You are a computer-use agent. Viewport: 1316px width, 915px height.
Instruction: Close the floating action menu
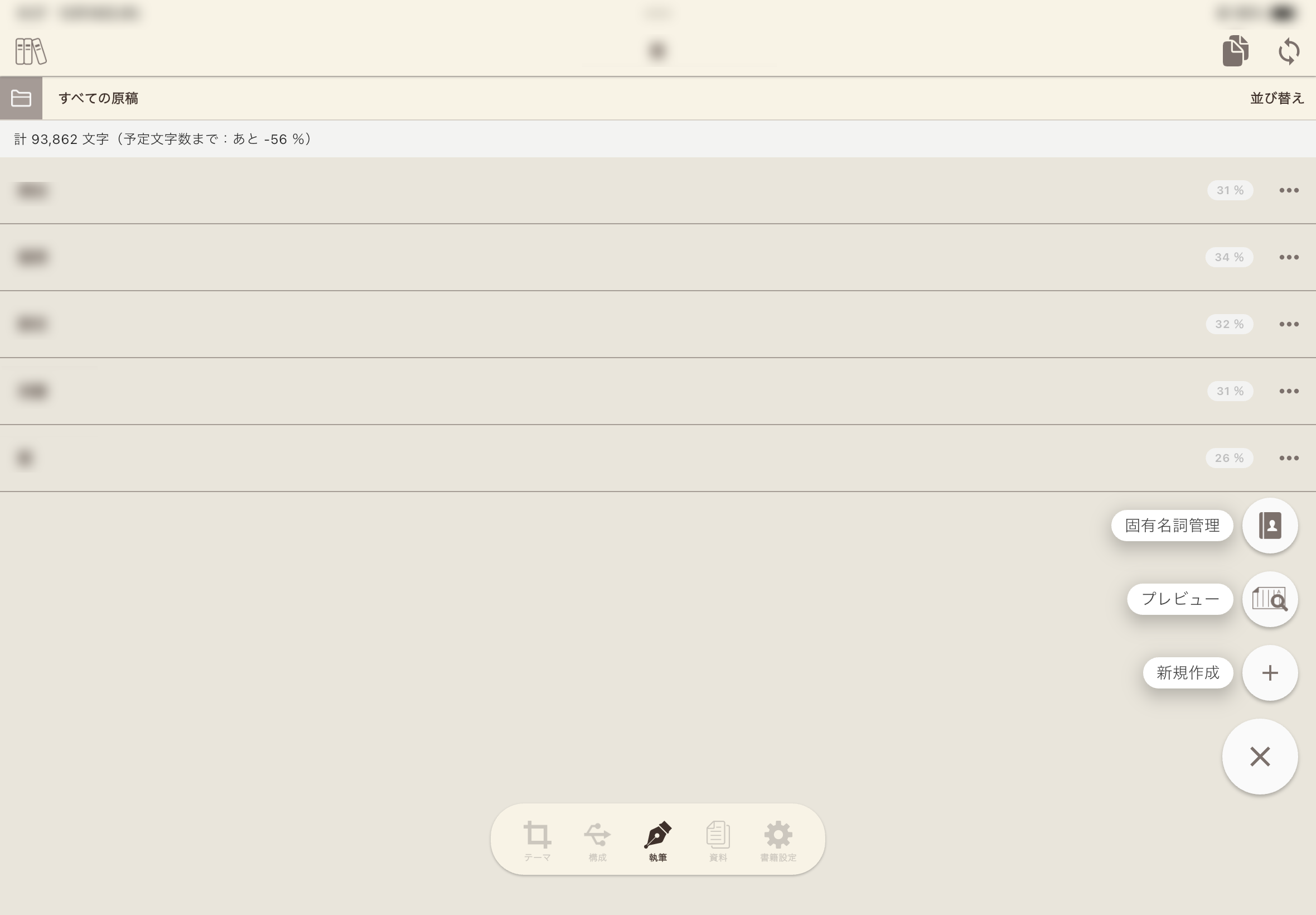tap(1260, 756)
